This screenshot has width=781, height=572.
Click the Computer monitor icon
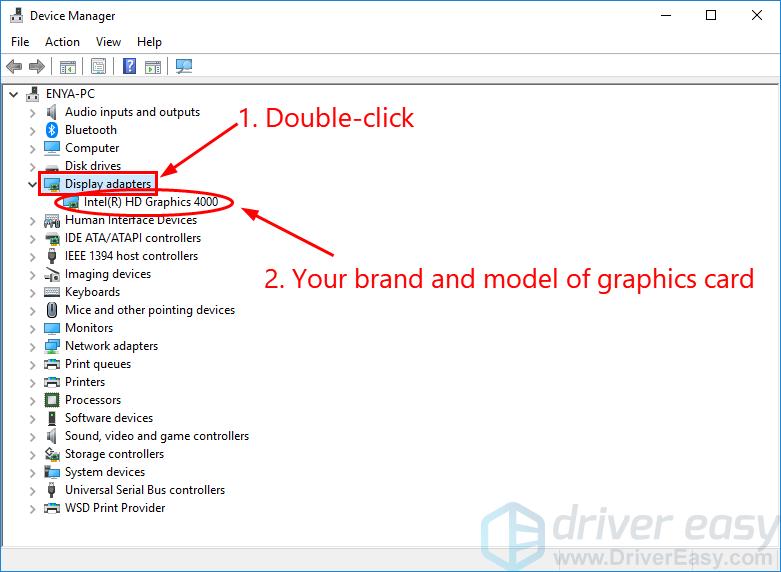52,148
